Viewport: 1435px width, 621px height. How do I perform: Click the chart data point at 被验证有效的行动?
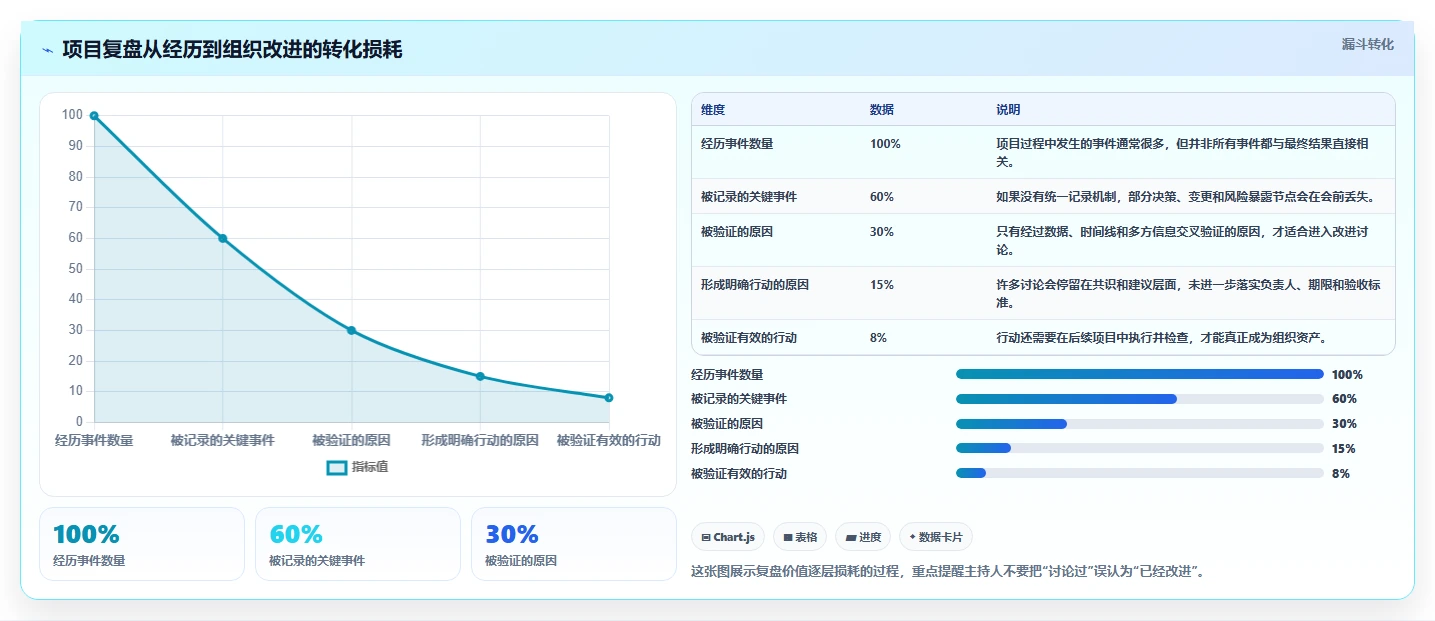609,398
